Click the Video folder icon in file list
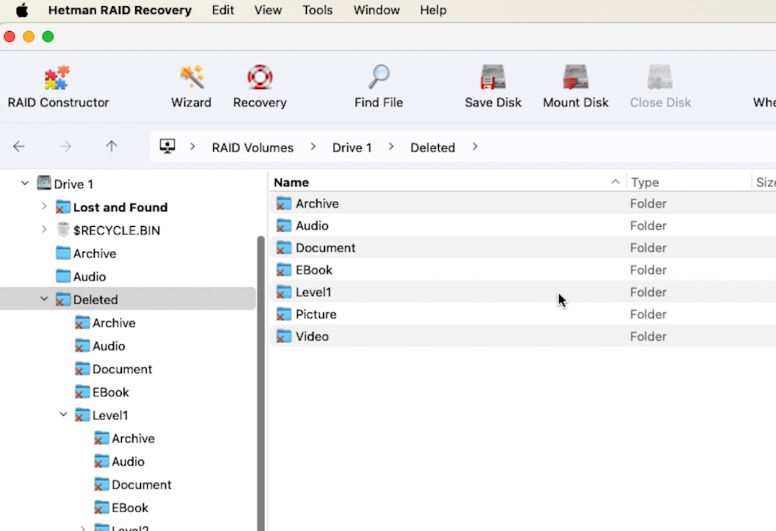This screenshot has height=531, width=776. (x=284, y=337)
